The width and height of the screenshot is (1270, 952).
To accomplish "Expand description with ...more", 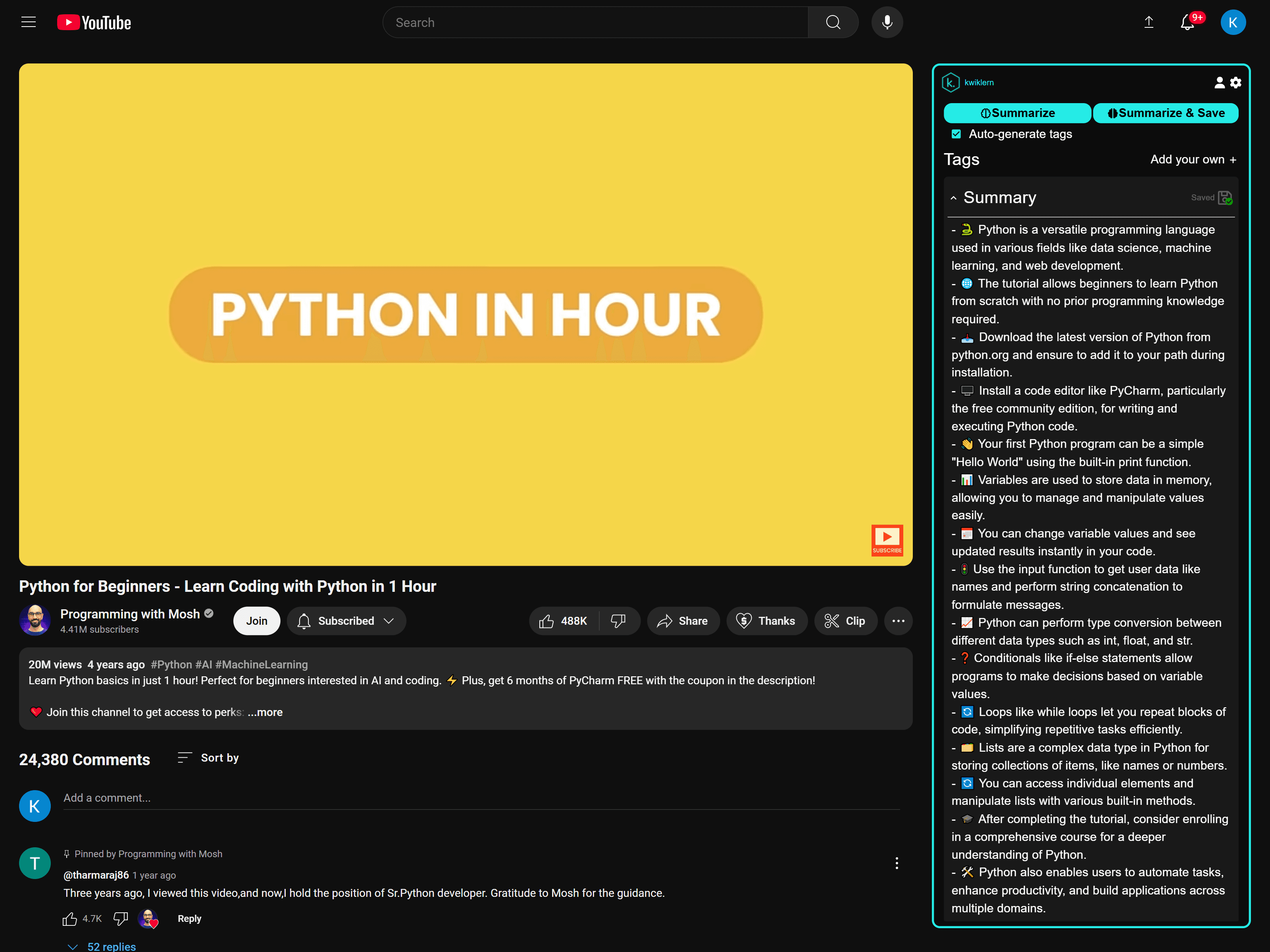I will pyautogui.click(x=265, y=712).
